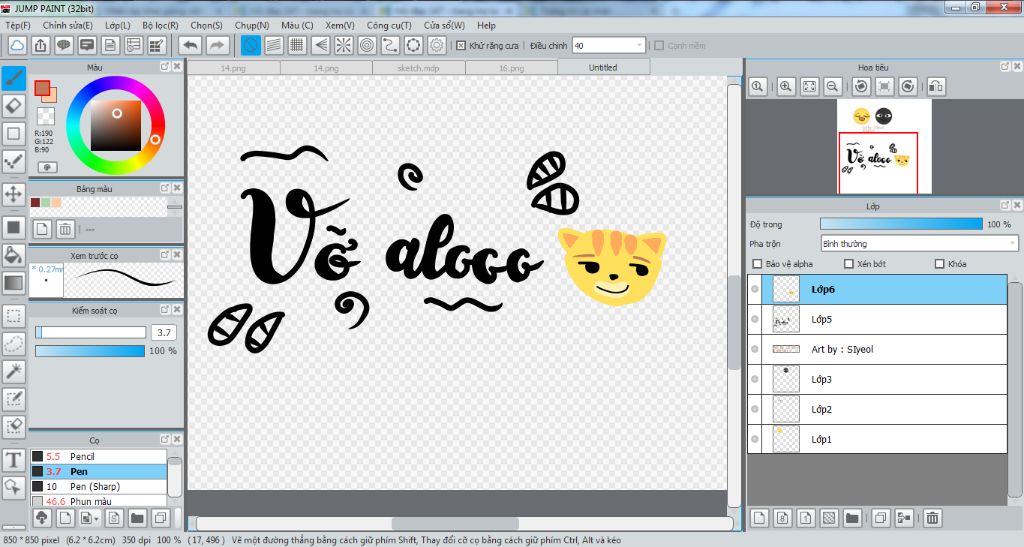
Task: Add new color to Bảng màu palette
Action: (42, 229)
